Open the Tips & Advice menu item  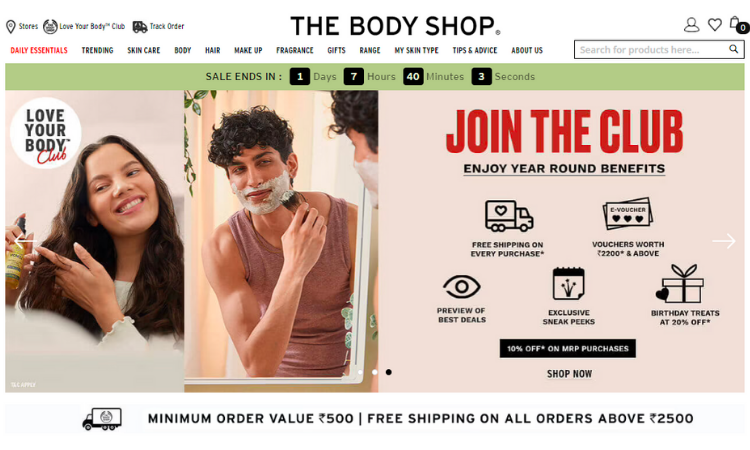475,50
